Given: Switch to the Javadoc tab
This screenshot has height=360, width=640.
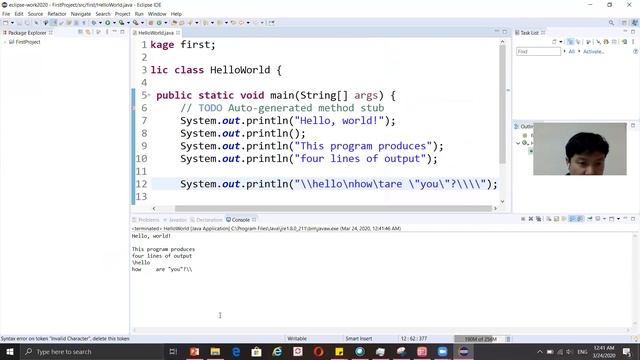Looking at the screenshot, I should point(175,220).
